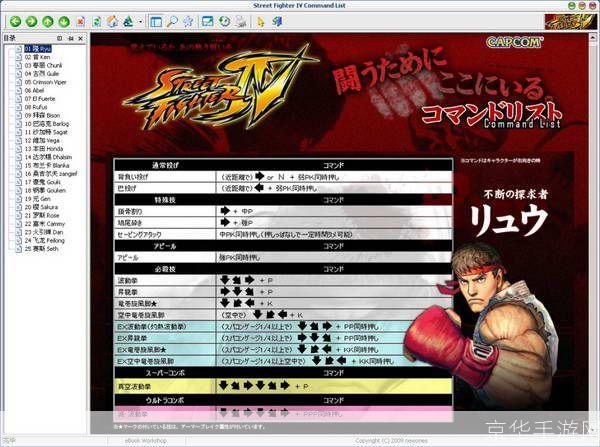Select 06 Abel in the tree
600x447 pixels.
coord(34,90)
